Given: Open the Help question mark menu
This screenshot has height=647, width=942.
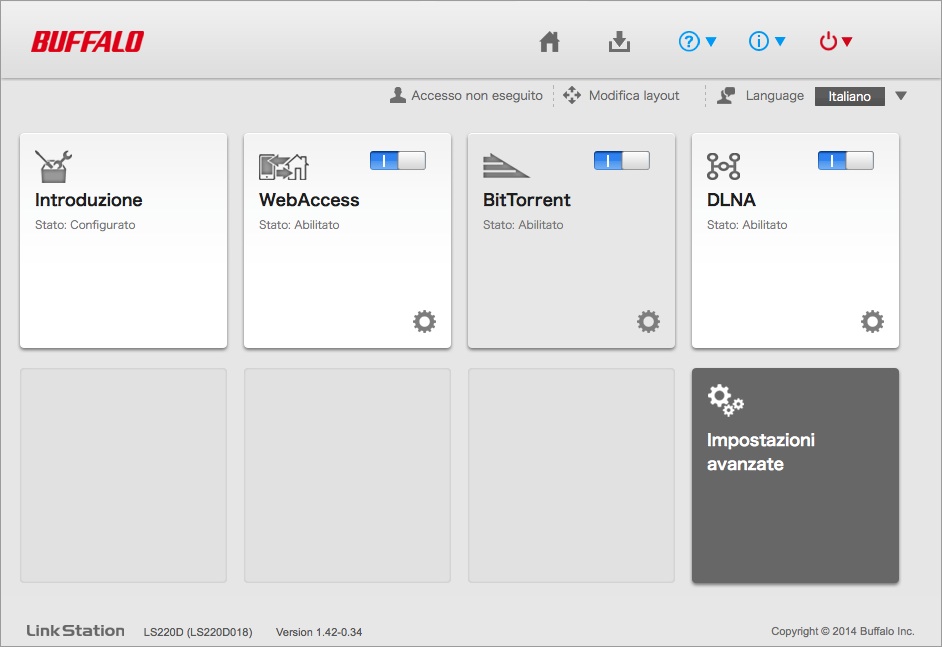Looking at the screenshot, I should coord(697,41).
